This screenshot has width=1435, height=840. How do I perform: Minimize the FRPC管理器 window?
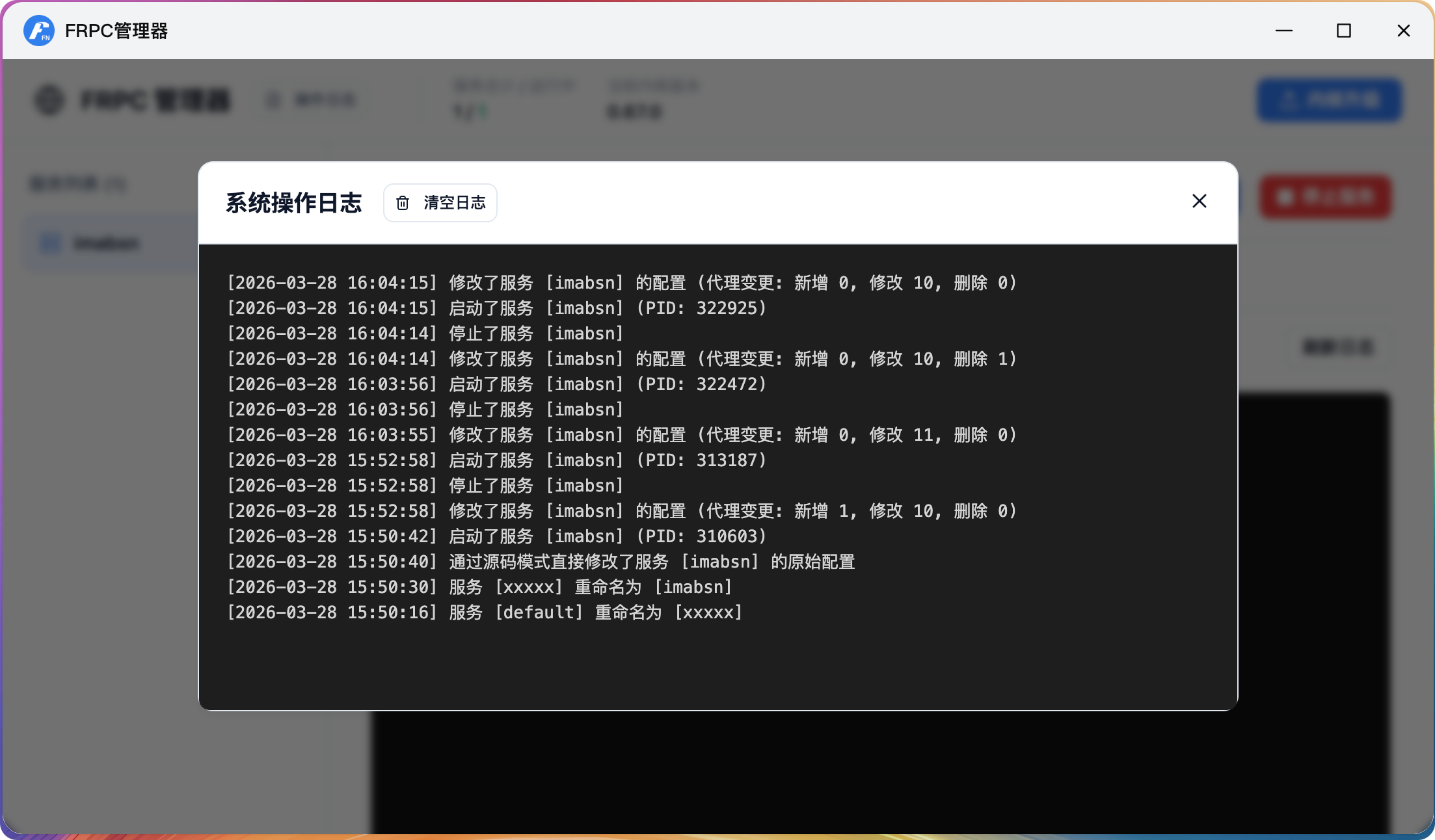(1283, 31)
